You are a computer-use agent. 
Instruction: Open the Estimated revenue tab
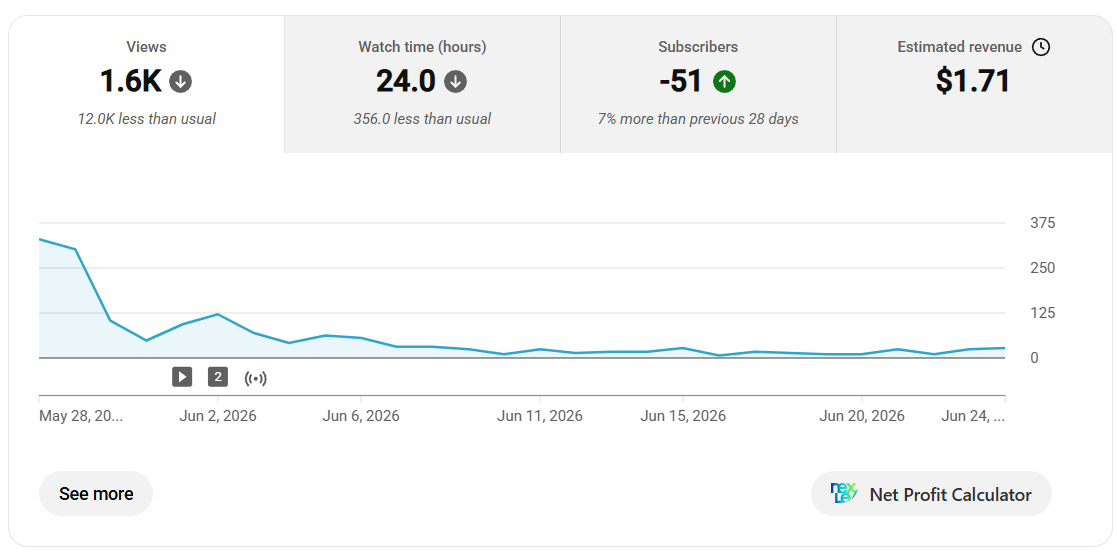point(974,84)
